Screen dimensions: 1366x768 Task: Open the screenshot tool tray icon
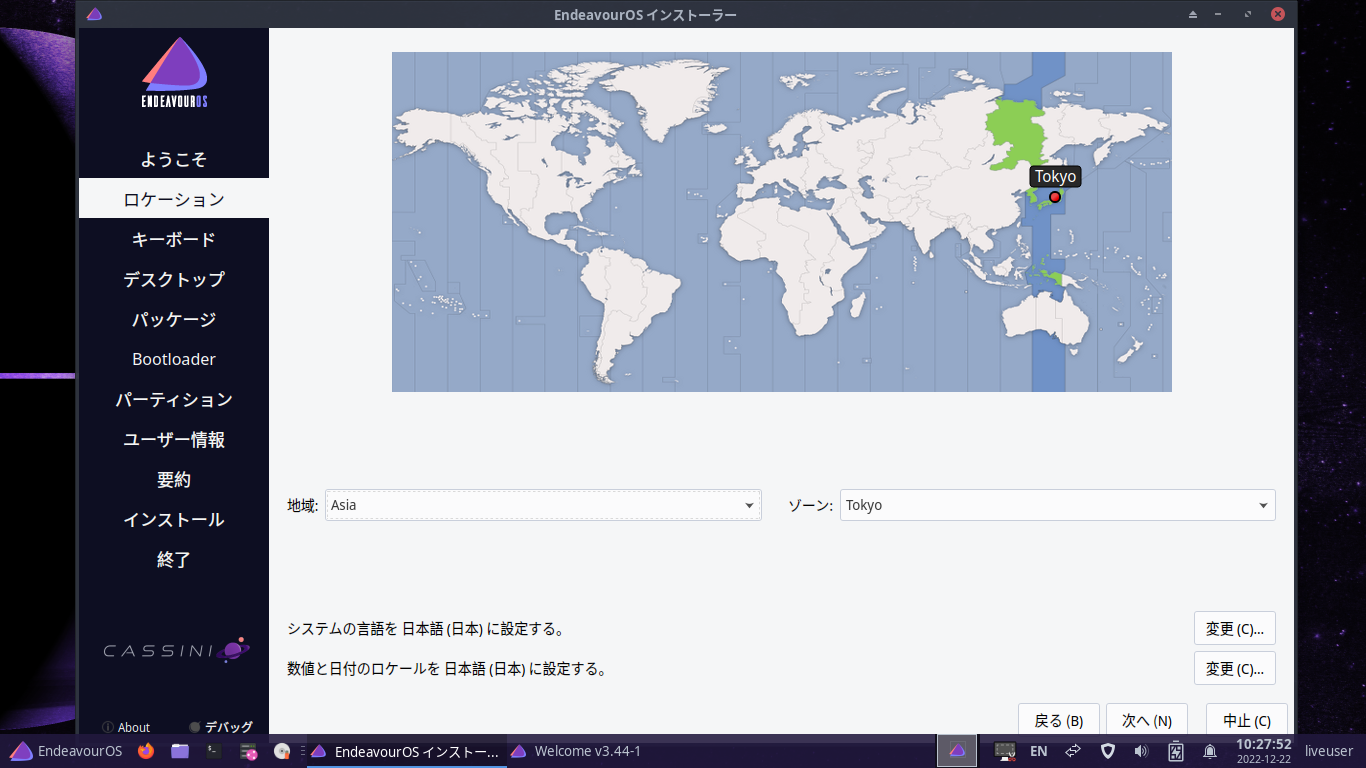click(1005, 751)
